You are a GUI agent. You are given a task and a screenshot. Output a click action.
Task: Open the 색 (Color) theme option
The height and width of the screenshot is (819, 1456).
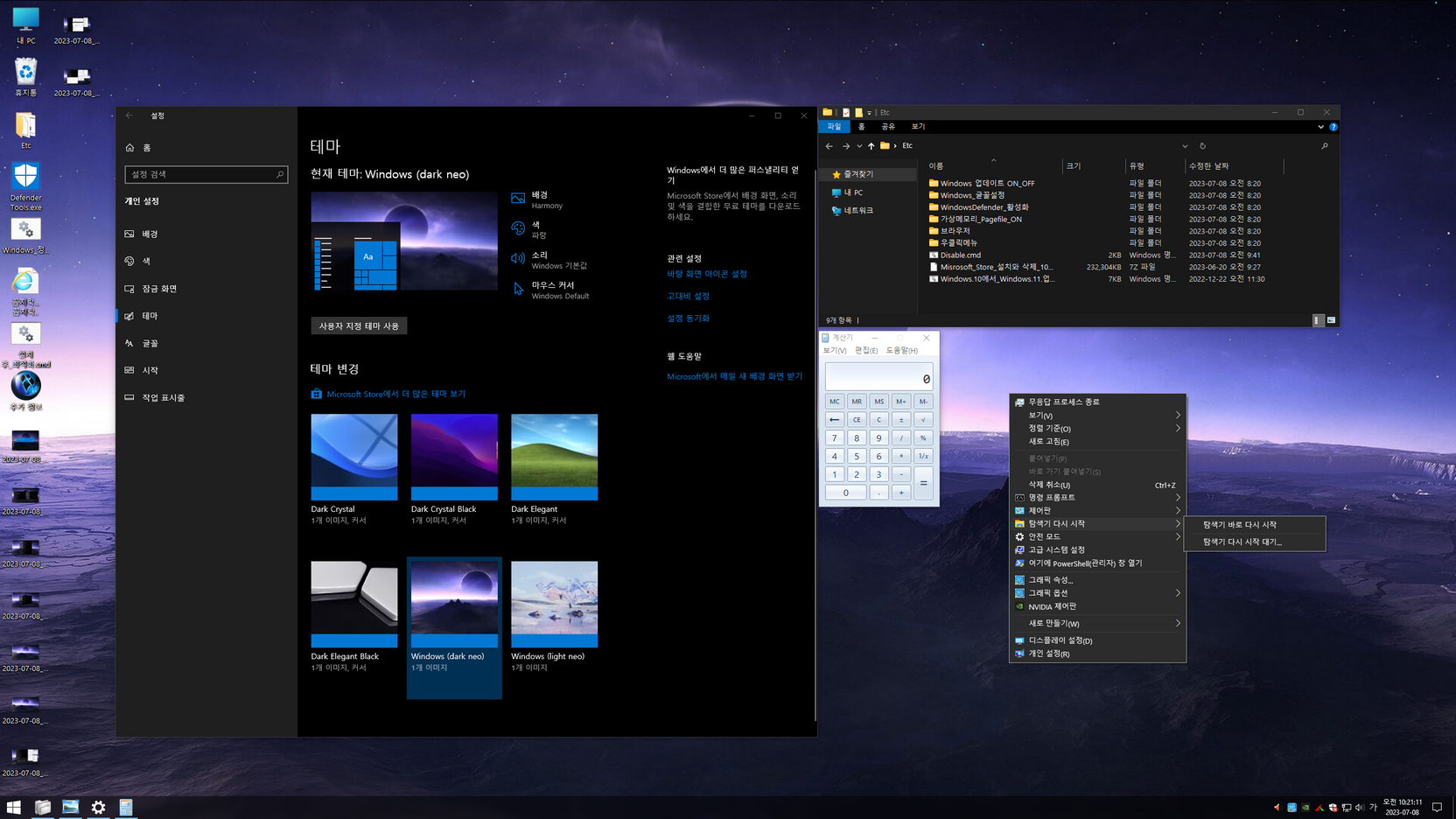[x=529, y=229]
